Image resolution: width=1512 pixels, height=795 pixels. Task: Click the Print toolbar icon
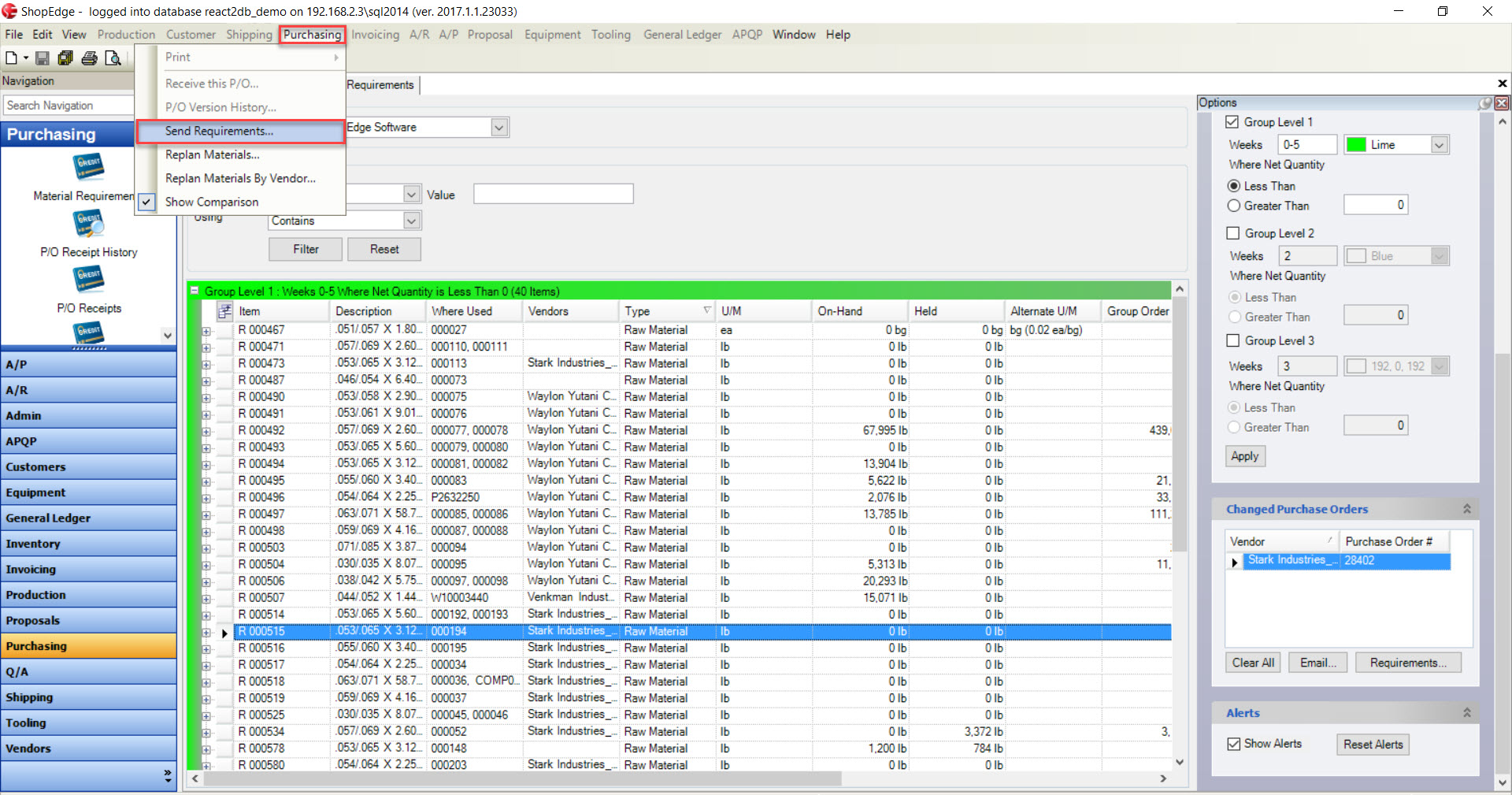90,58
